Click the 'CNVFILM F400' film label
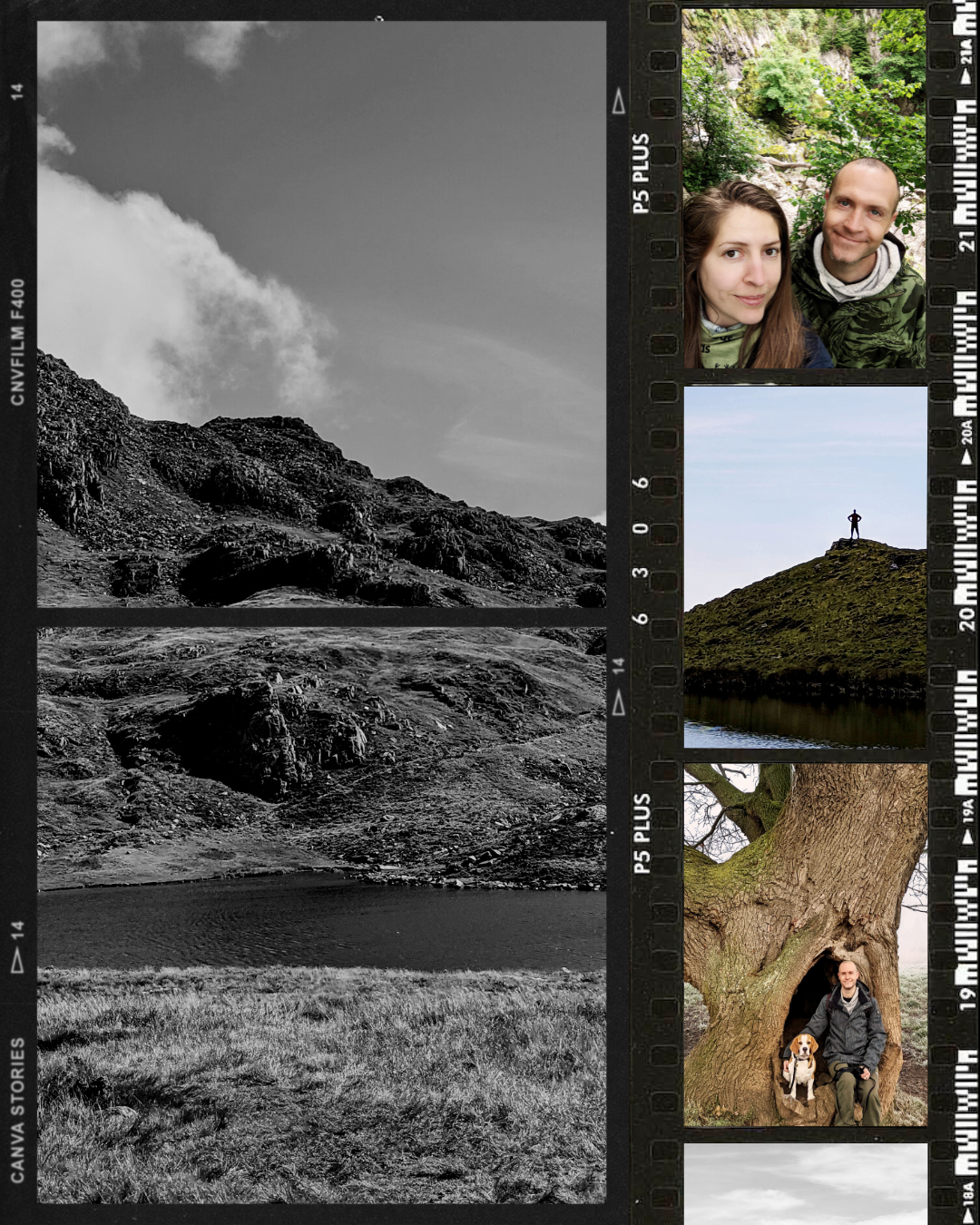 click(x=17, y=342)
